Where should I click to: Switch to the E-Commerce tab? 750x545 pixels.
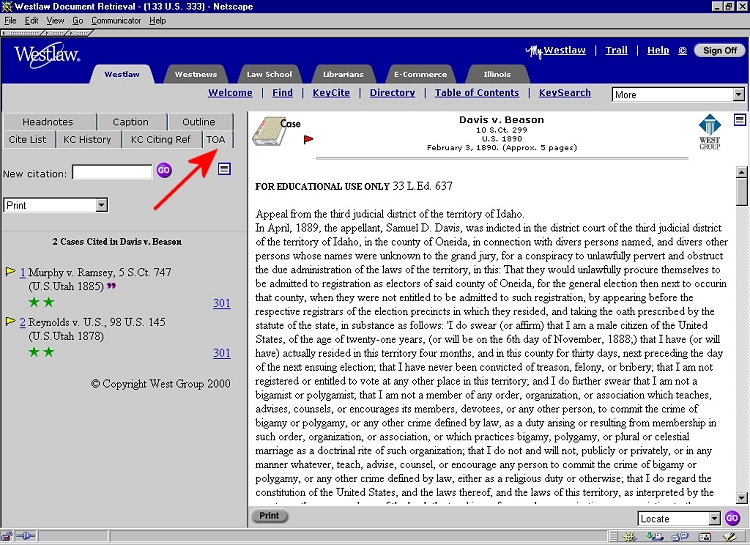coord(420,74)
